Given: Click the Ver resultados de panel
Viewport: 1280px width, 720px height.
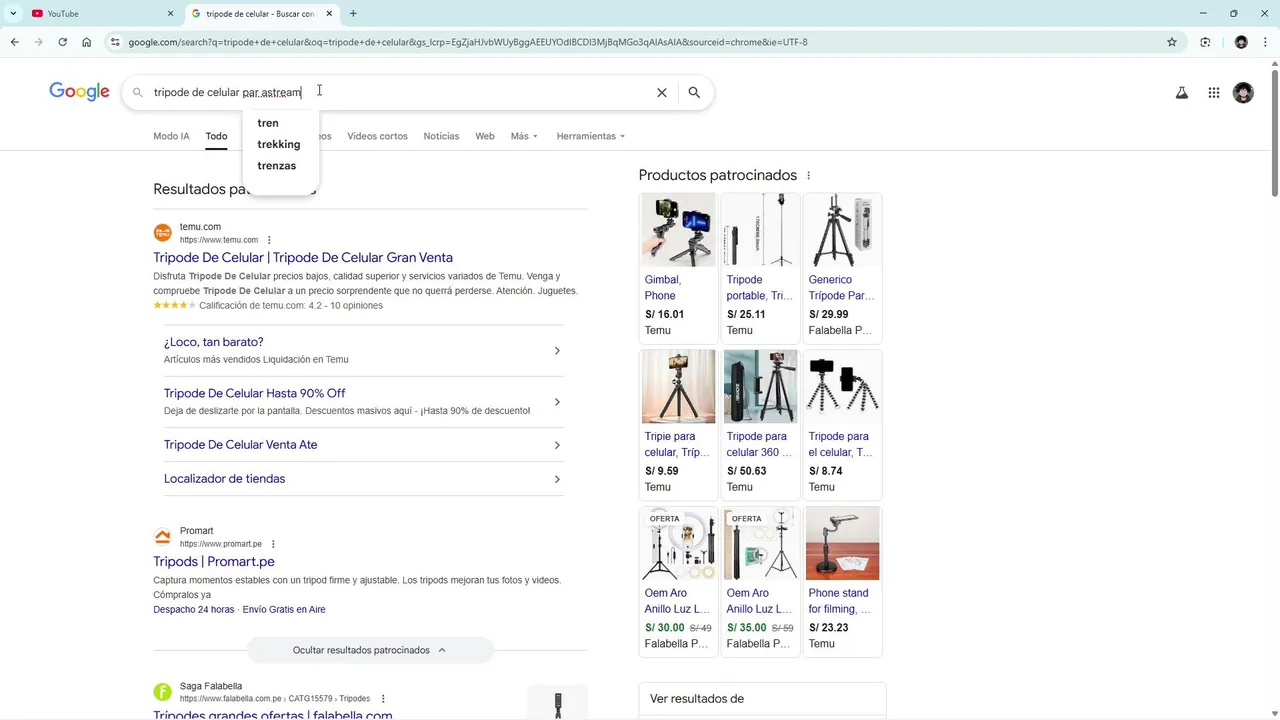Looking at the screenshot, I should 762,700.
